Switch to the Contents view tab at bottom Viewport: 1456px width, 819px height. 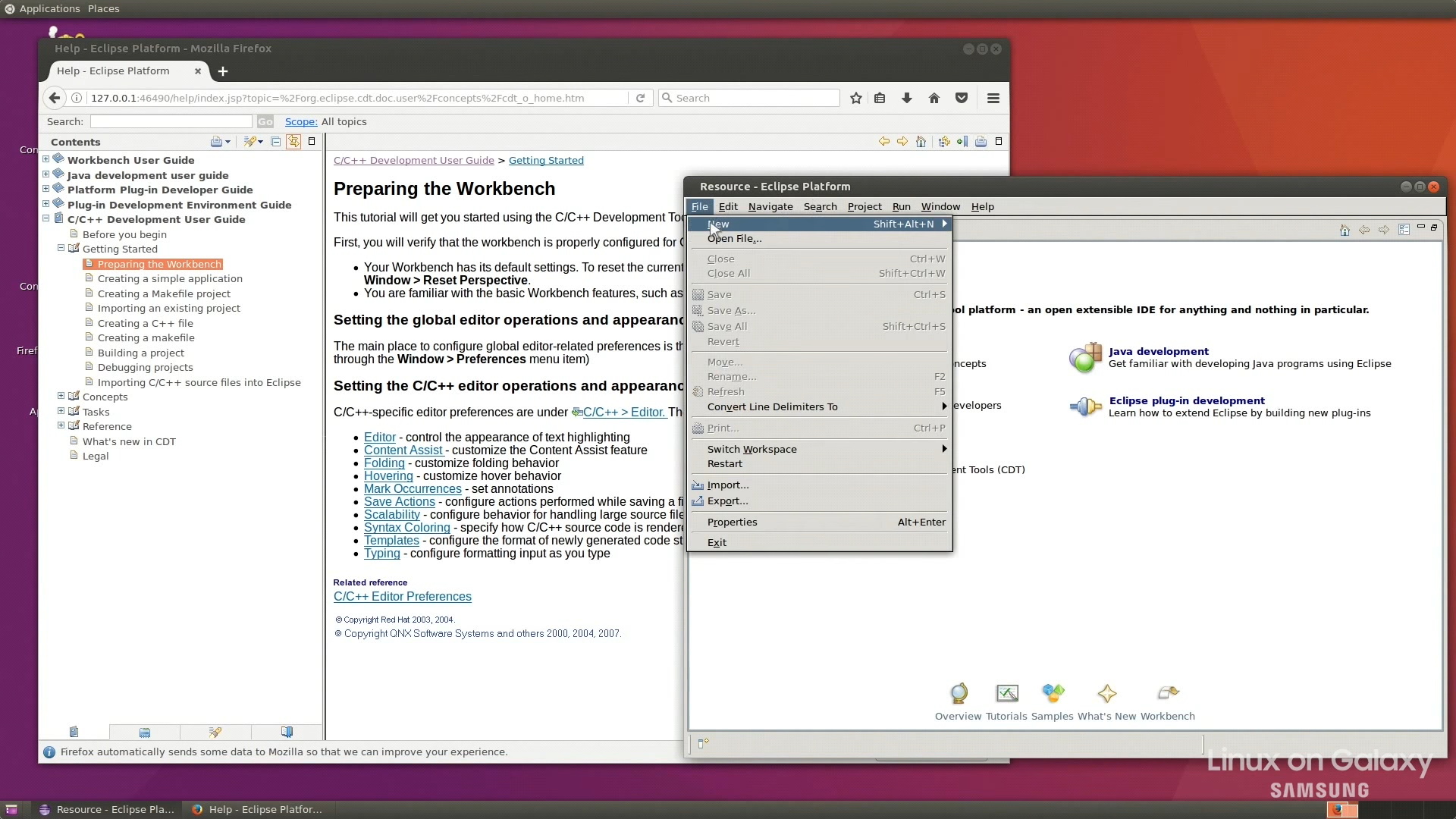click(x=74, y=732)
